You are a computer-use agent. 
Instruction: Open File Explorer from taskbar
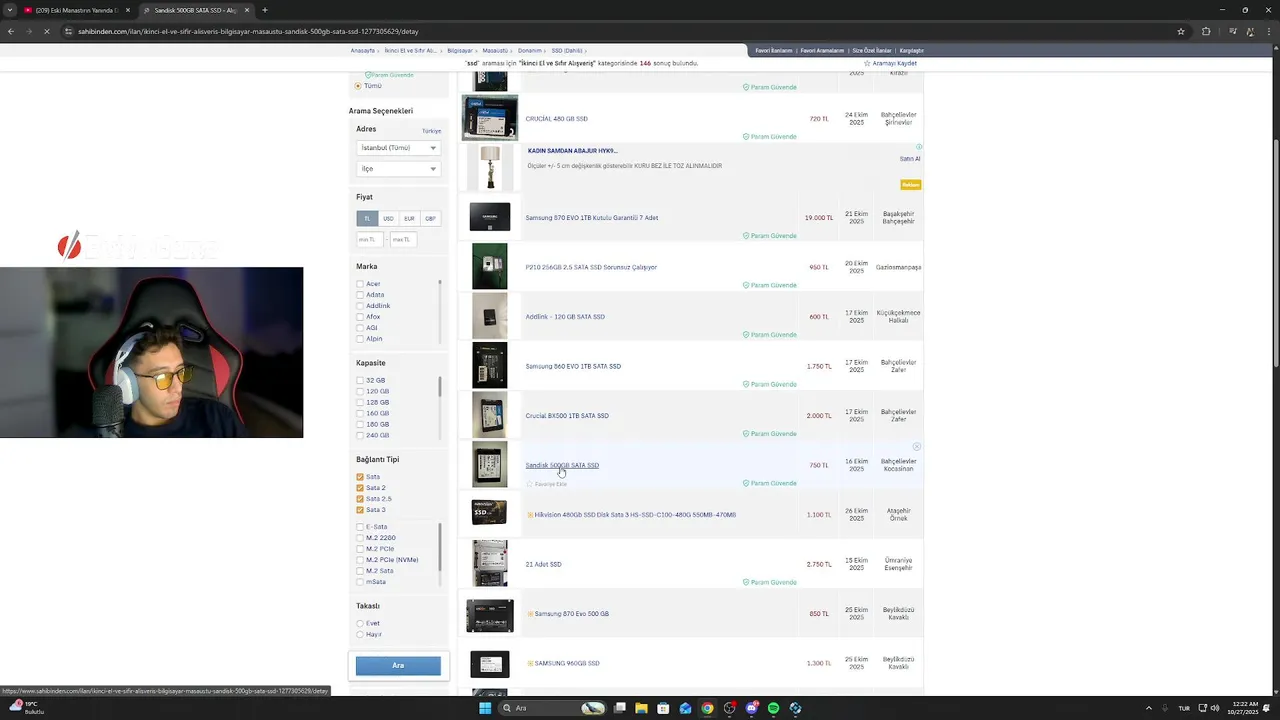coord(641,708)
